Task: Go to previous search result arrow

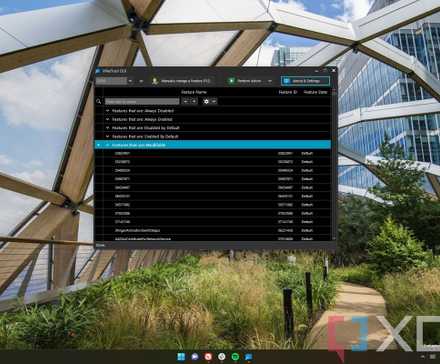Action: pyautogui.click(x=186, y=101)
